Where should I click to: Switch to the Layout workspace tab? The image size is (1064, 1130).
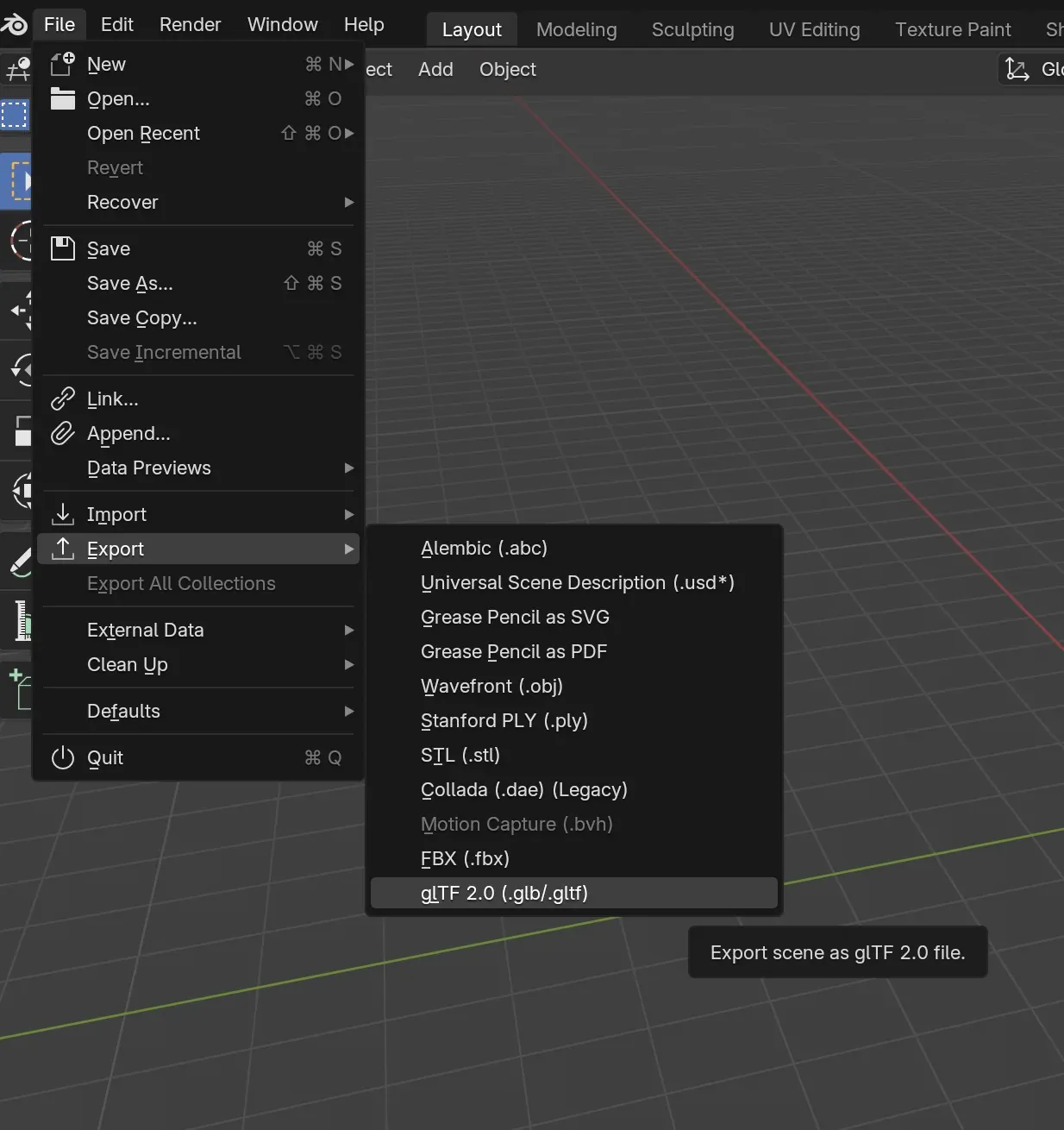click(x=472, y=29)
